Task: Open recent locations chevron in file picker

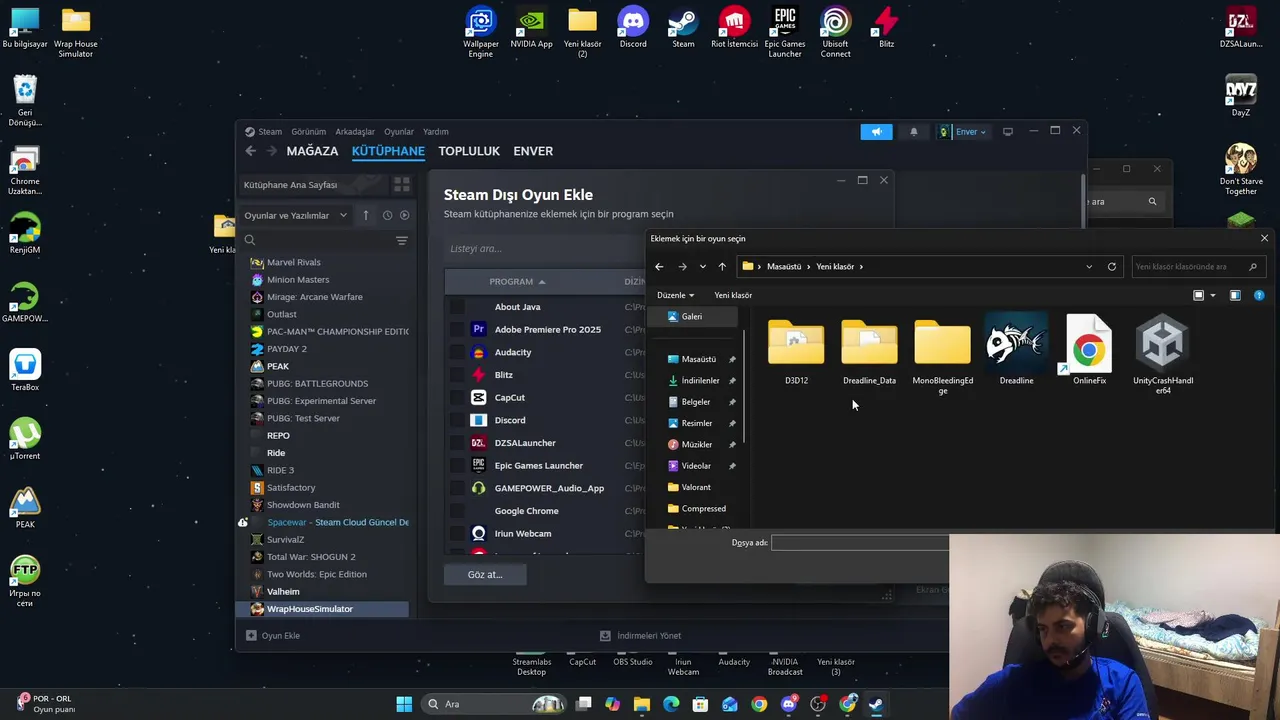Action: coord(703,267)
